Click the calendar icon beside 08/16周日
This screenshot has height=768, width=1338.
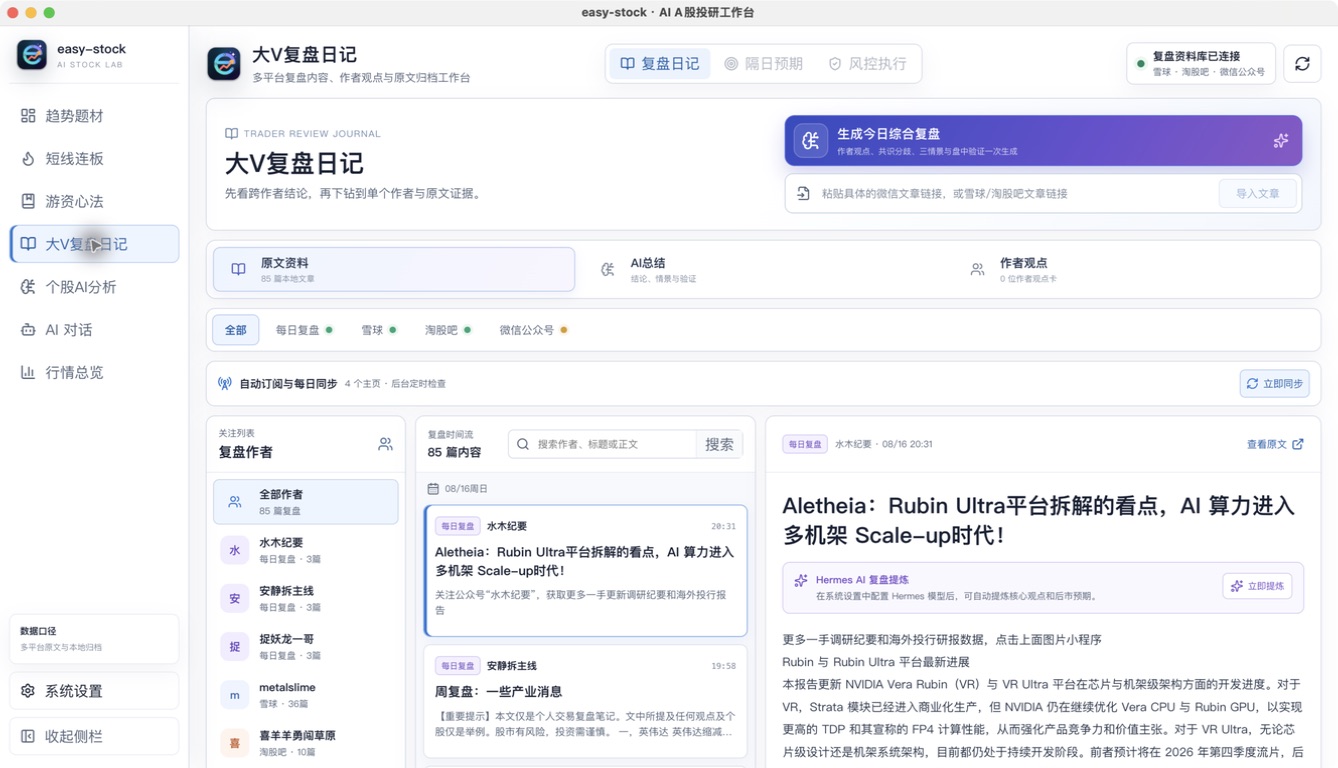tap(433, 489)
